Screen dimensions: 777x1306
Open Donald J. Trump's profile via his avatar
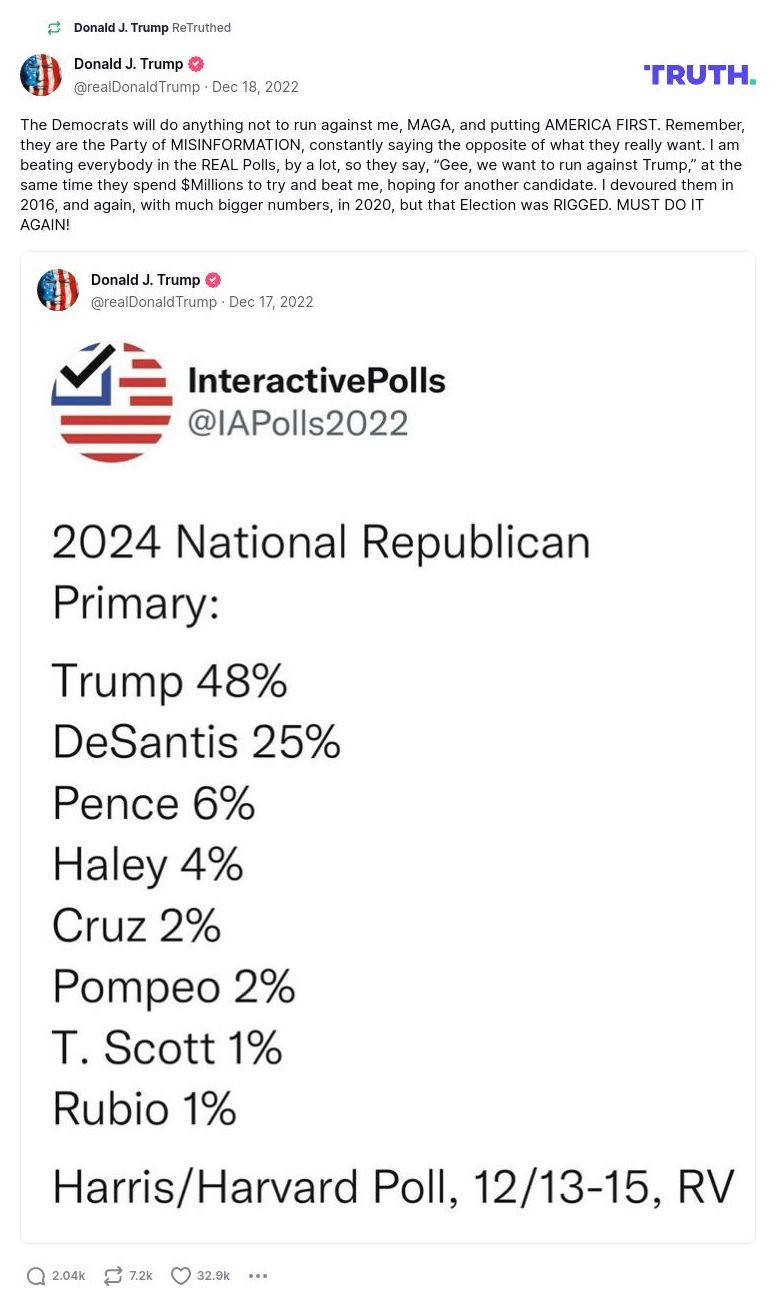(40, 74)
